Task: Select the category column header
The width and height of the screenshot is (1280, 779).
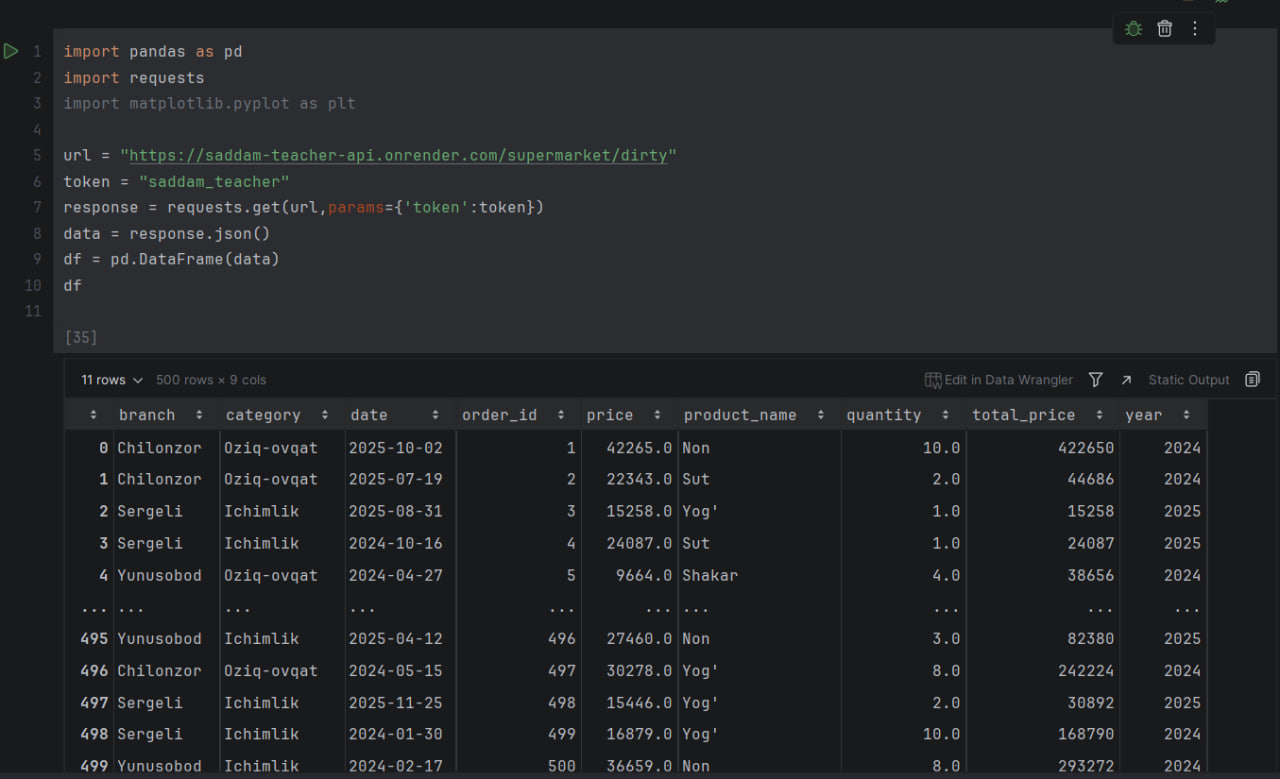Action: 263,415
